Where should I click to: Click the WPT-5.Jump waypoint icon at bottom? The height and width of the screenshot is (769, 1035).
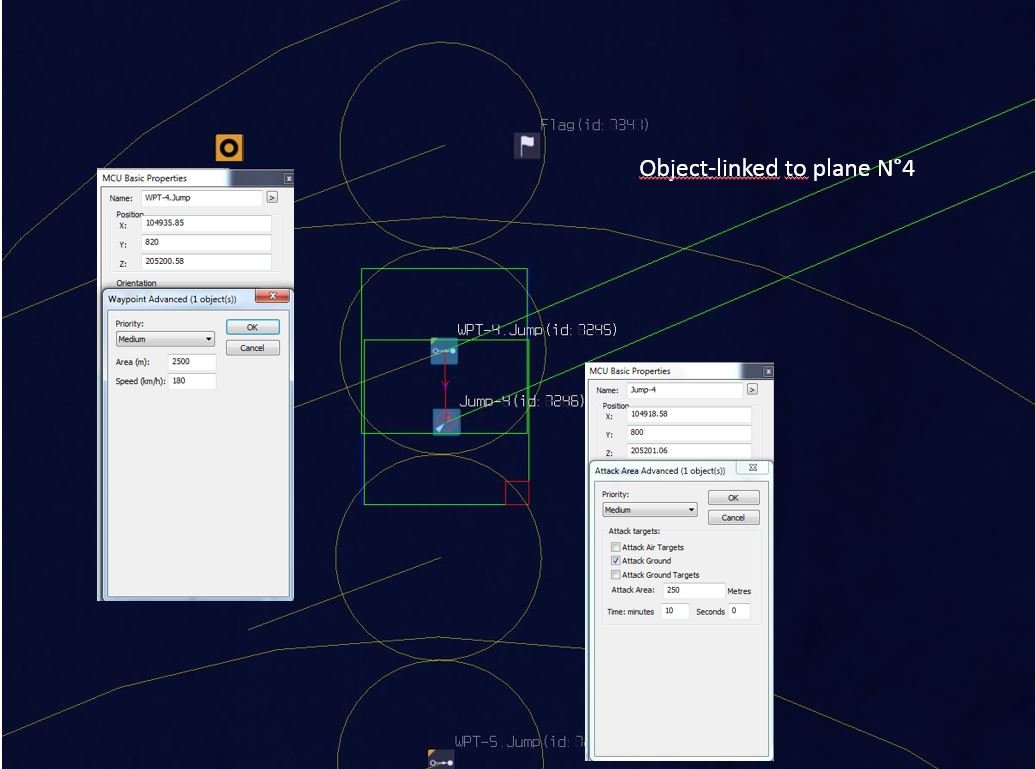tap(441, 760)
